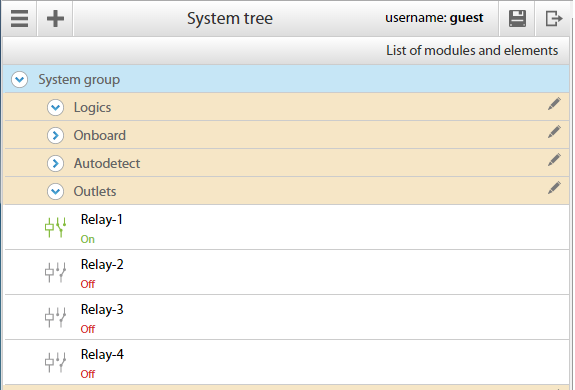Screen dimensions: 575x390
Task: Click the logout exit icon
Action: 553,18
